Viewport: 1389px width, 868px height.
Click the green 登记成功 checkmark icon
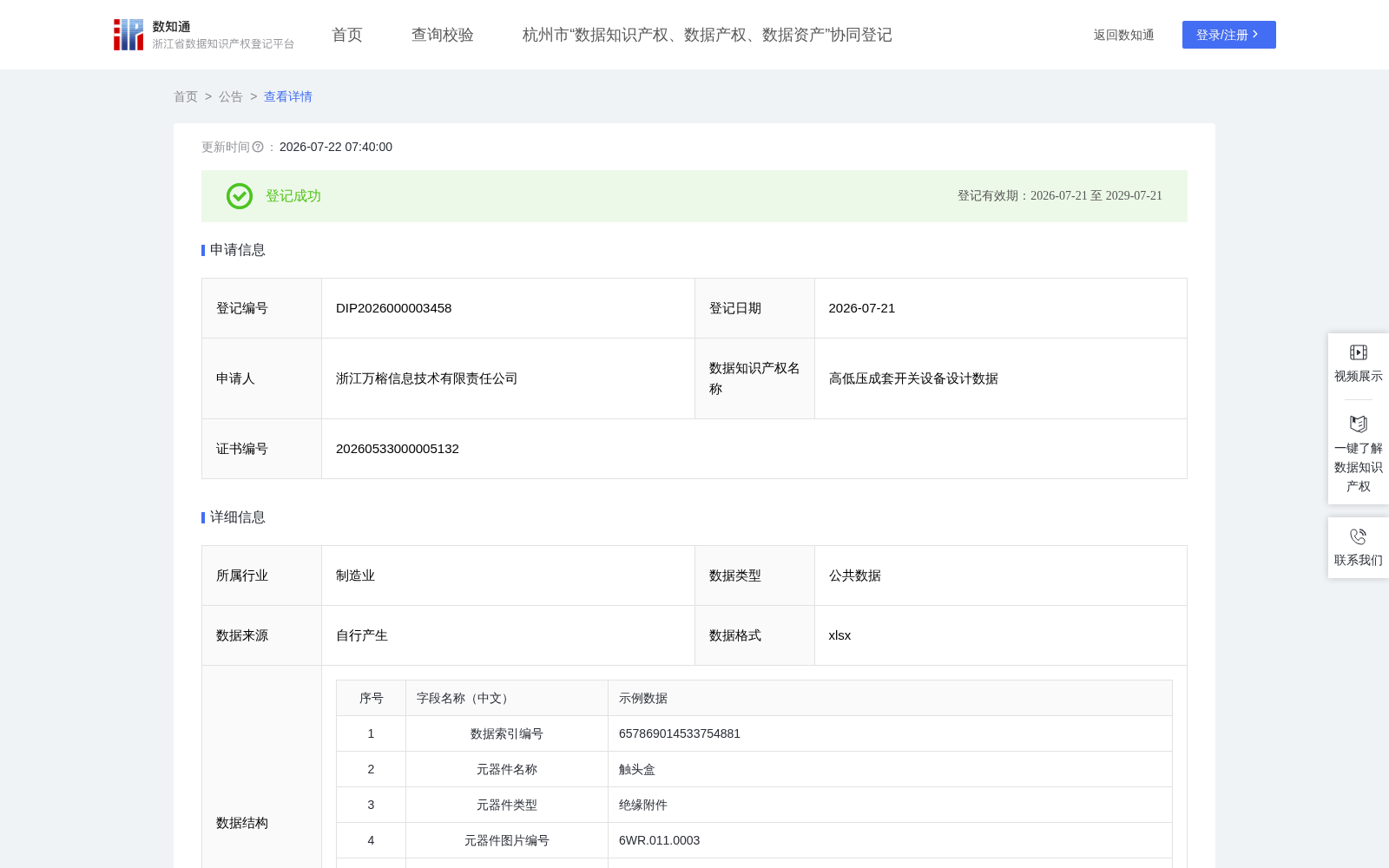click(x=240, y=196)
